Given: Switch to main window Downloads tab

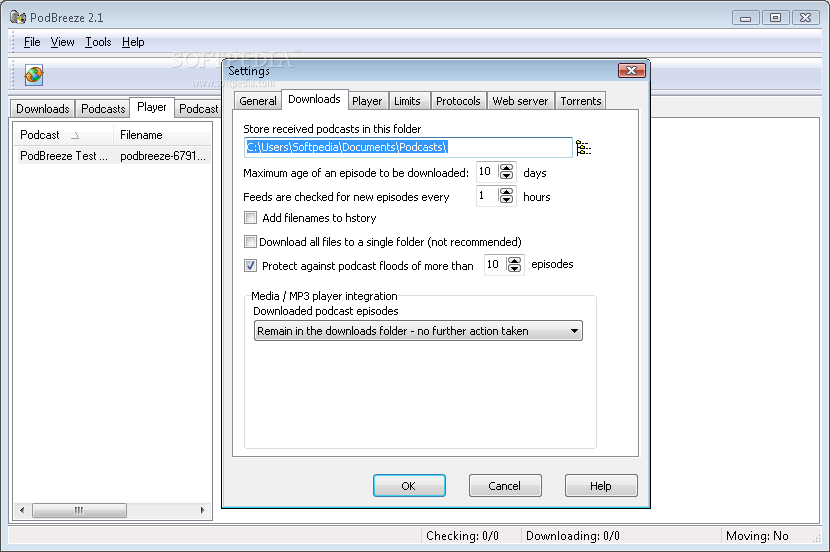Looking at the screenshot, I should tap(43, 108).
